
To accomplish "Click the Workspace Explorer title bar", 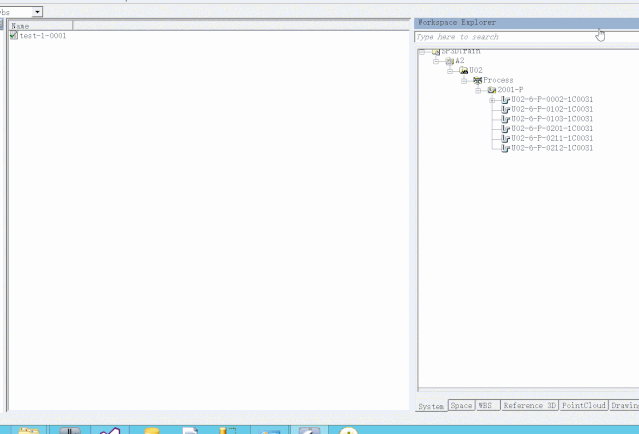I will point(527,23).
